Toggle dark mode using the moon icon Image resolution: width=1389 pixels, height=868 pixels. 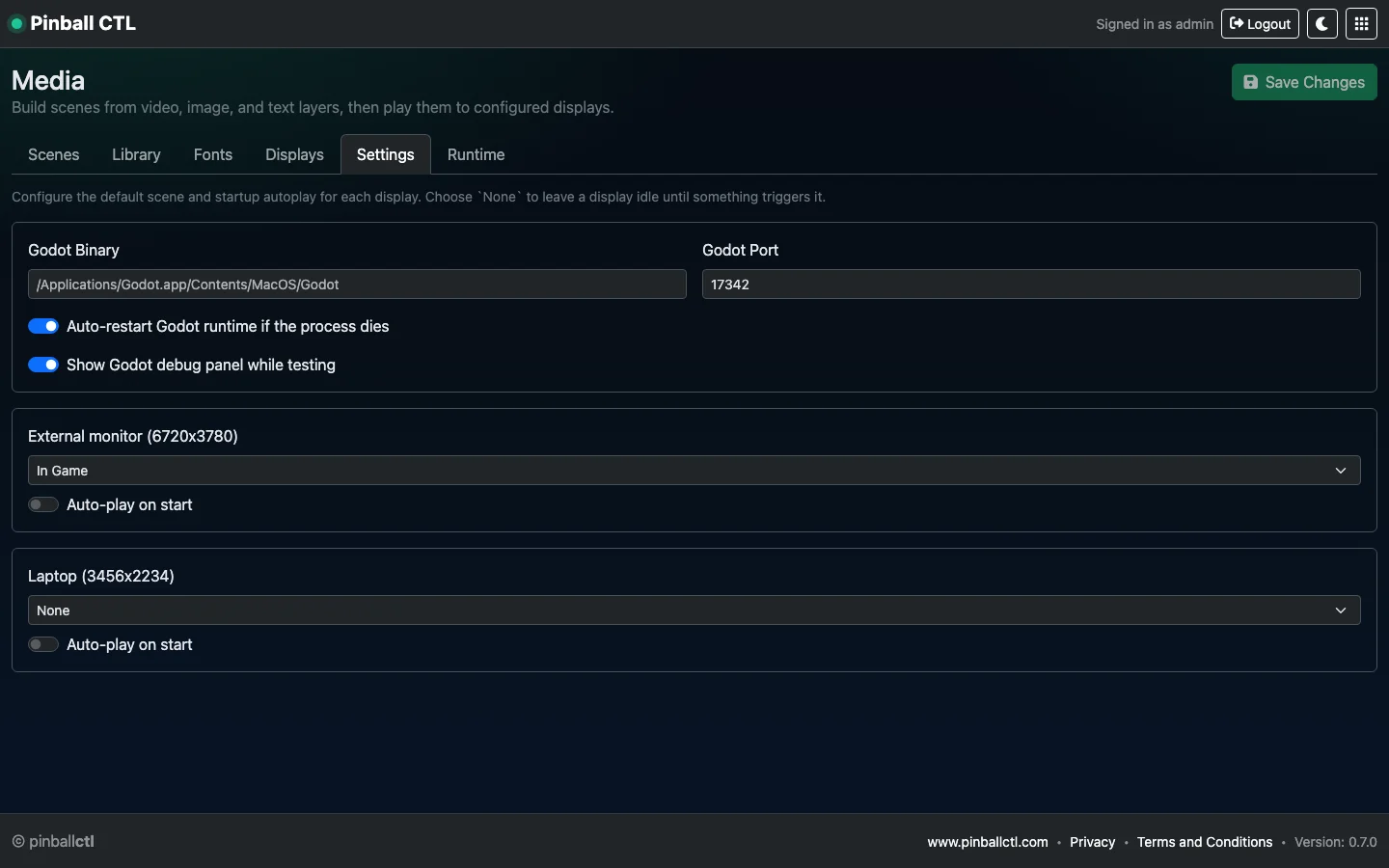pyautogui.click(x=1321, y=23)
